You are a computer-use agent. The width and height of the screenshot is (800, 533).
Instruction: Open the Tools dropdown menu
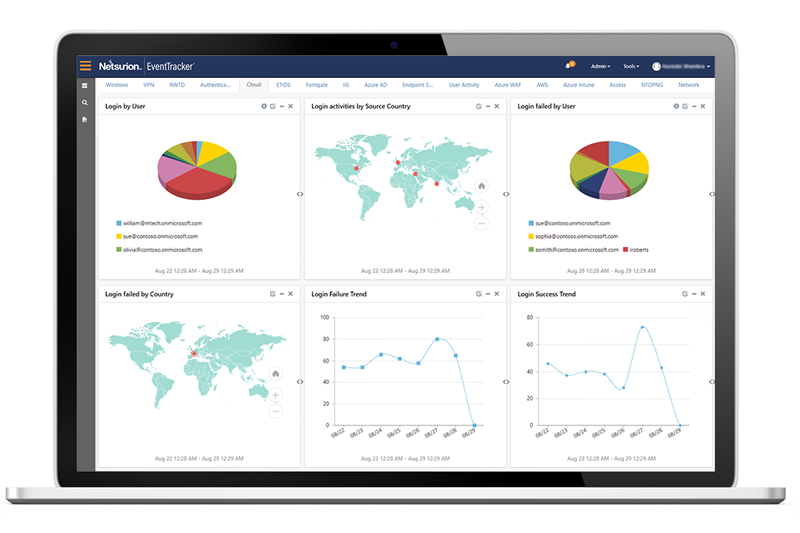[631, 66]
